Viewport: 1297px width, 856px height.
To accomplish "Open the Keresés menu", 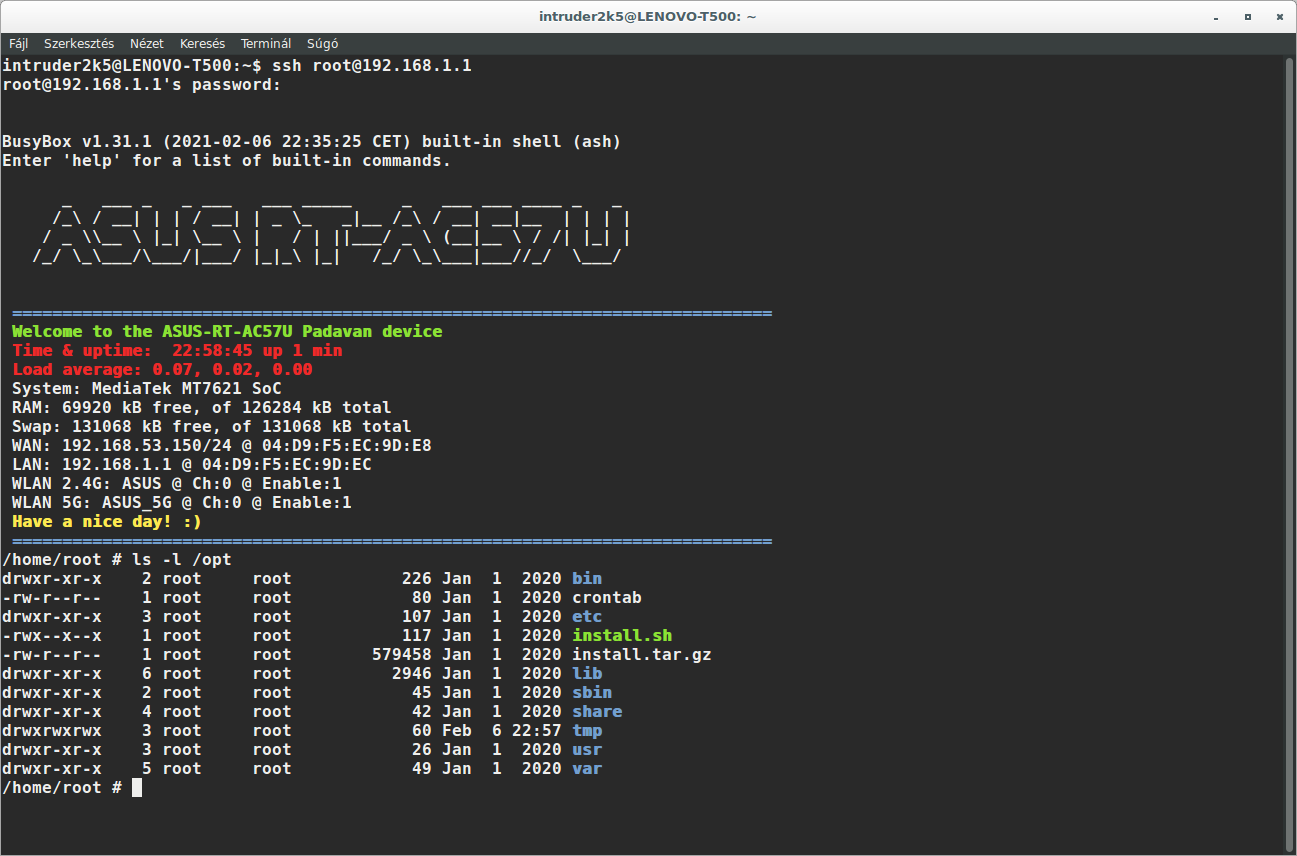I will (x=202, y=43).
